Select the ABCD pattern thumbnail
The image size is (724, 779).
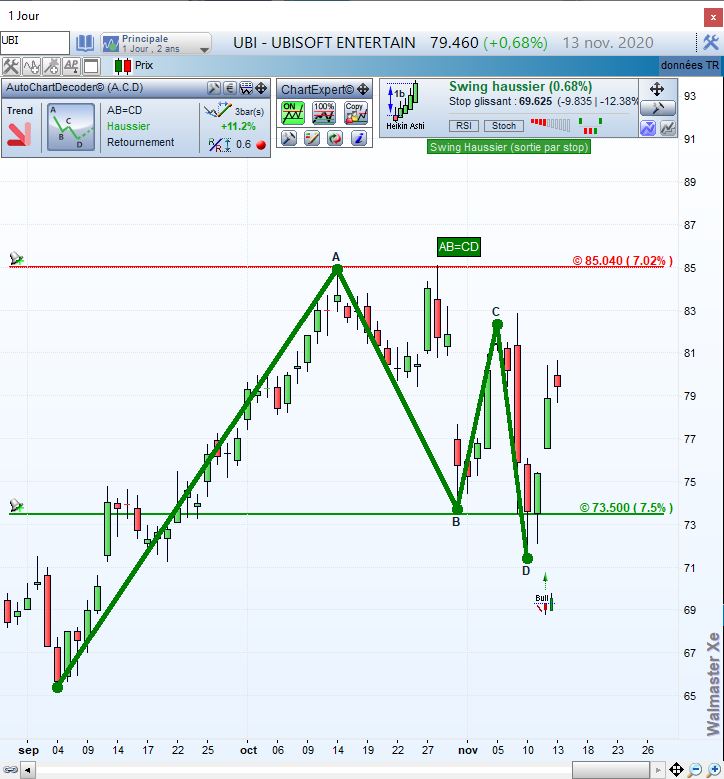pos(71,127)
